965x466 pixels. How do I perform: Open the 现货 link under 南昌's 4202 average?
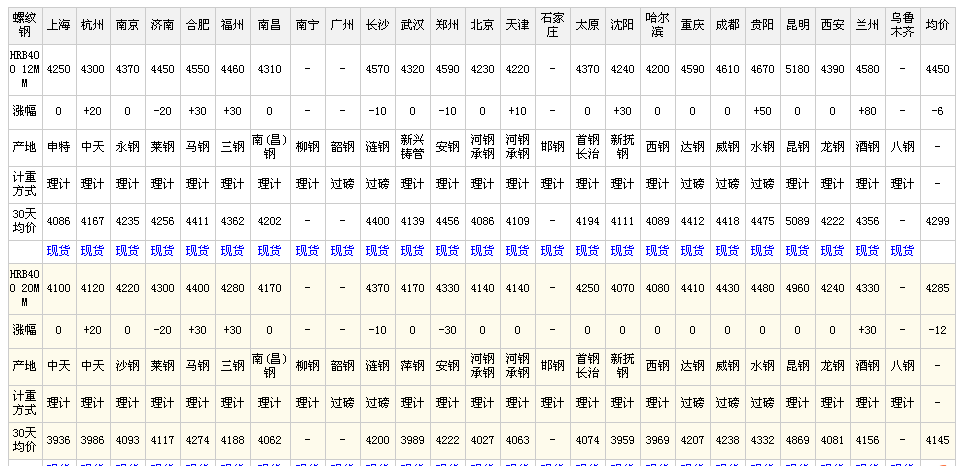(x=269, y=251)
